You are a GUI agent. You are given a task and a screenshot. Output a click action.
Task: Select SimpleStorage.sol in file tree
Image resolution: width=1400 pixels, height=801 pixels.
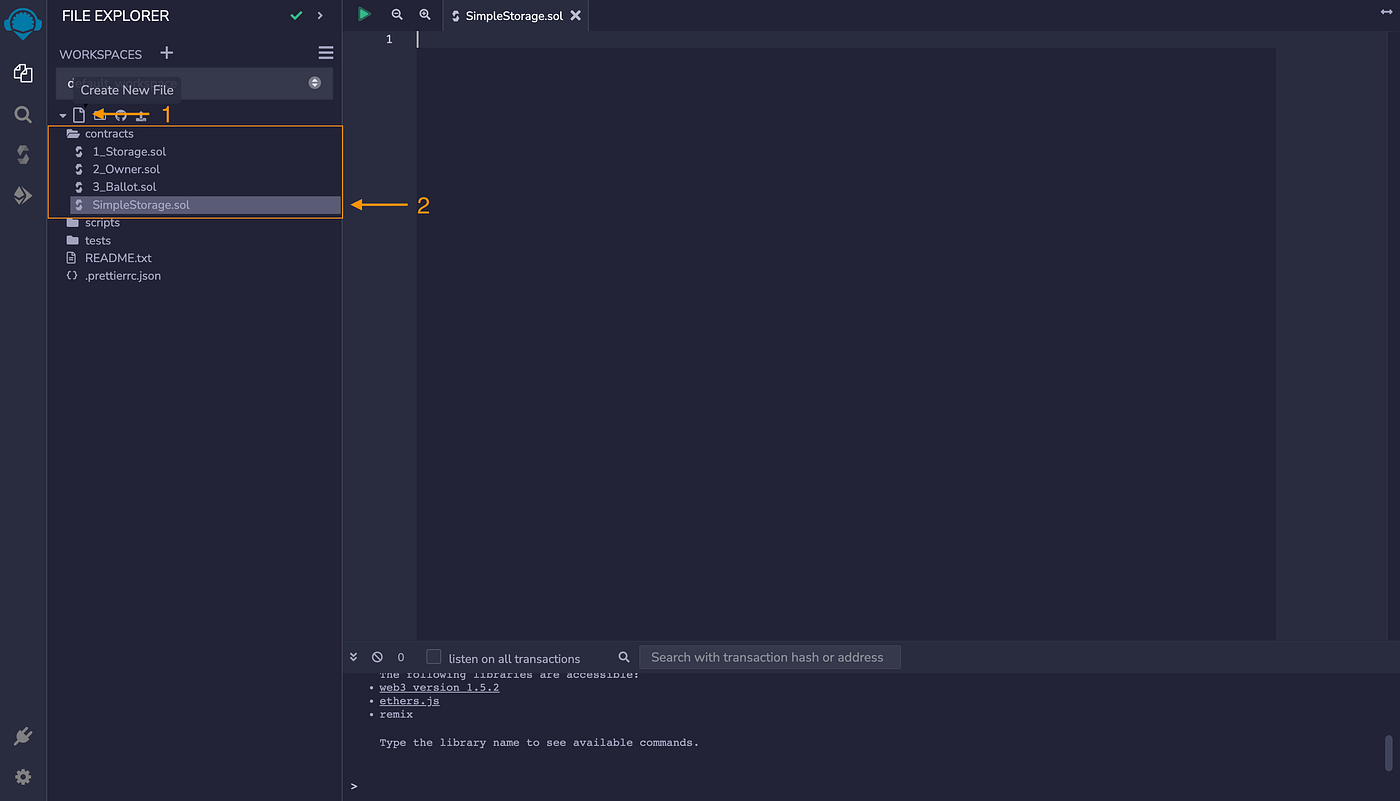click(205, 205)
